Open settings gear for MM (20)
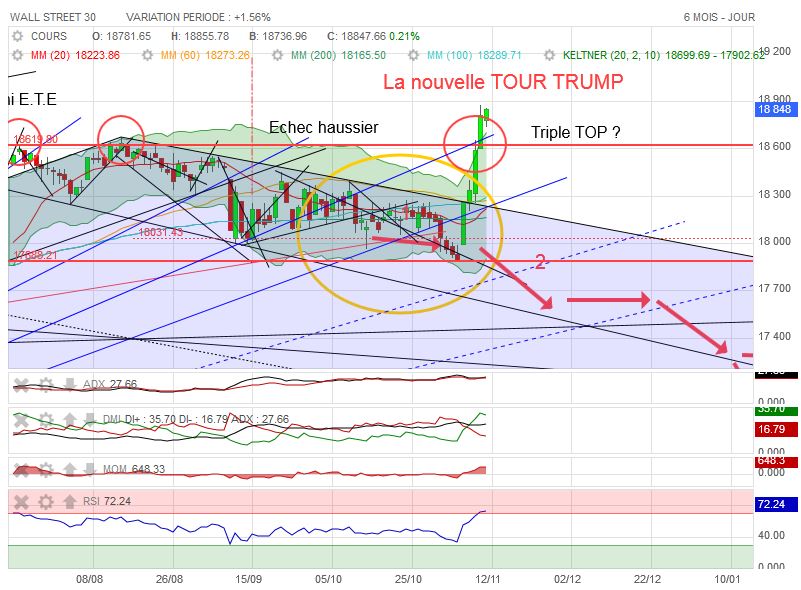Viewport: 801px width, 590px height. [18, 55]
